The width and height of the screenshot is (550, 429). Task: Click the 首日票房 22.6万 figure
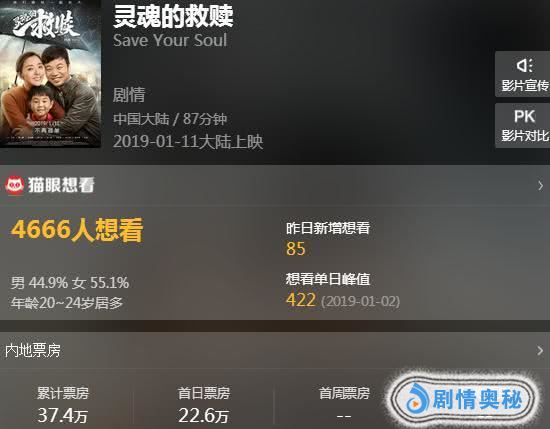[203, 415]
